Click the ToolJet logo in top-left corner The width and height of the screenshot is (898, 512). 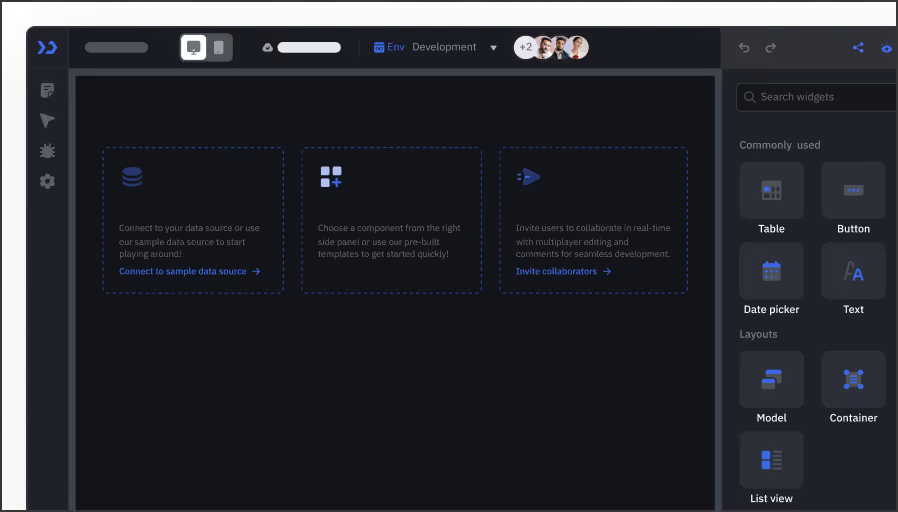coord(47,47)
